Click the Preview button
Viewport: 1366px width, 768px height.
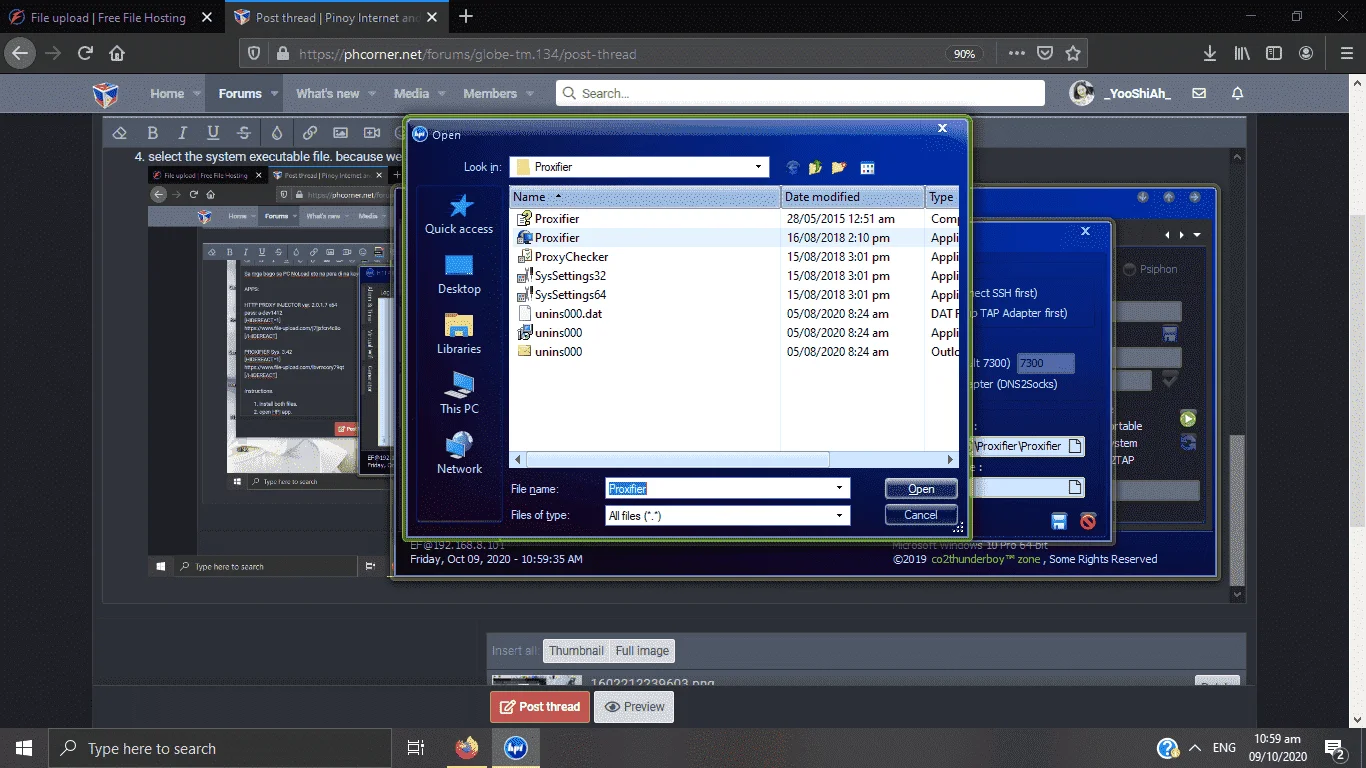click(x=634, y=707)
